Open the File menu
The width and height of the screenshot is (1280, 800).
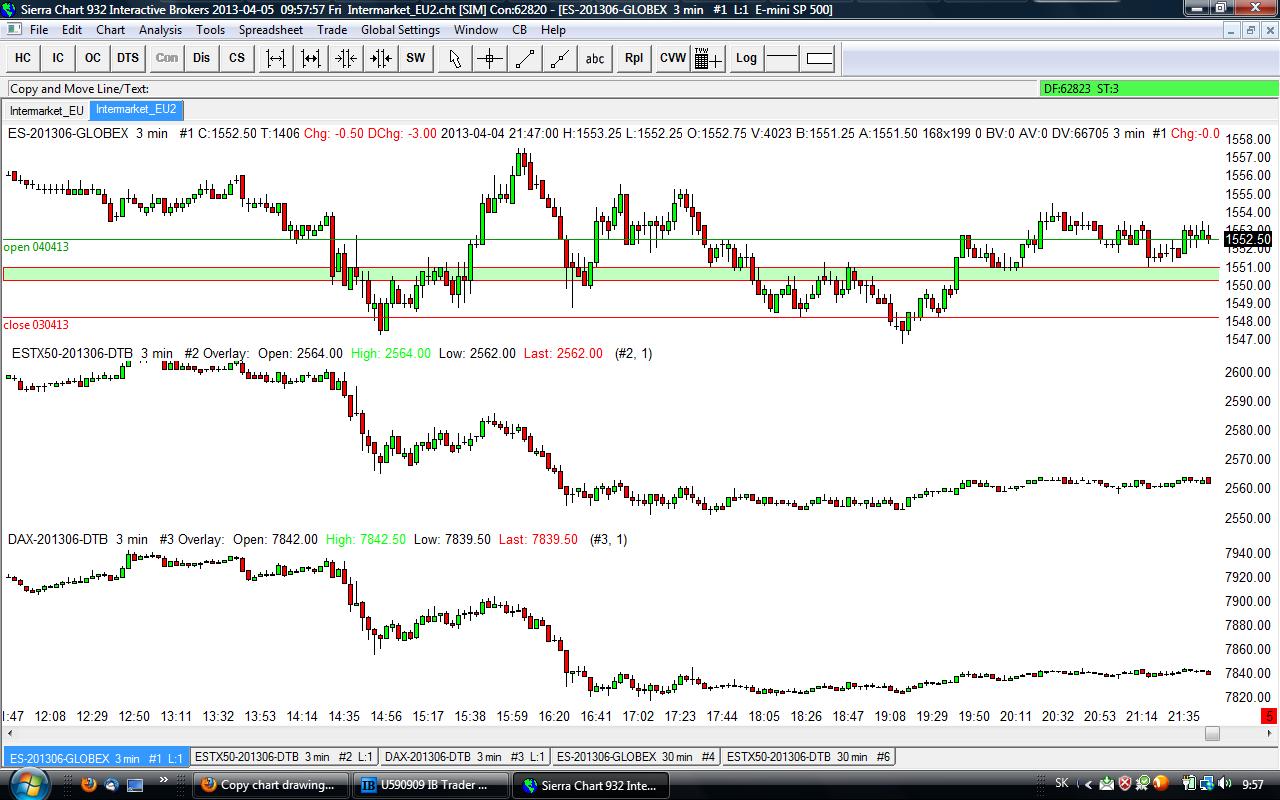39,30
